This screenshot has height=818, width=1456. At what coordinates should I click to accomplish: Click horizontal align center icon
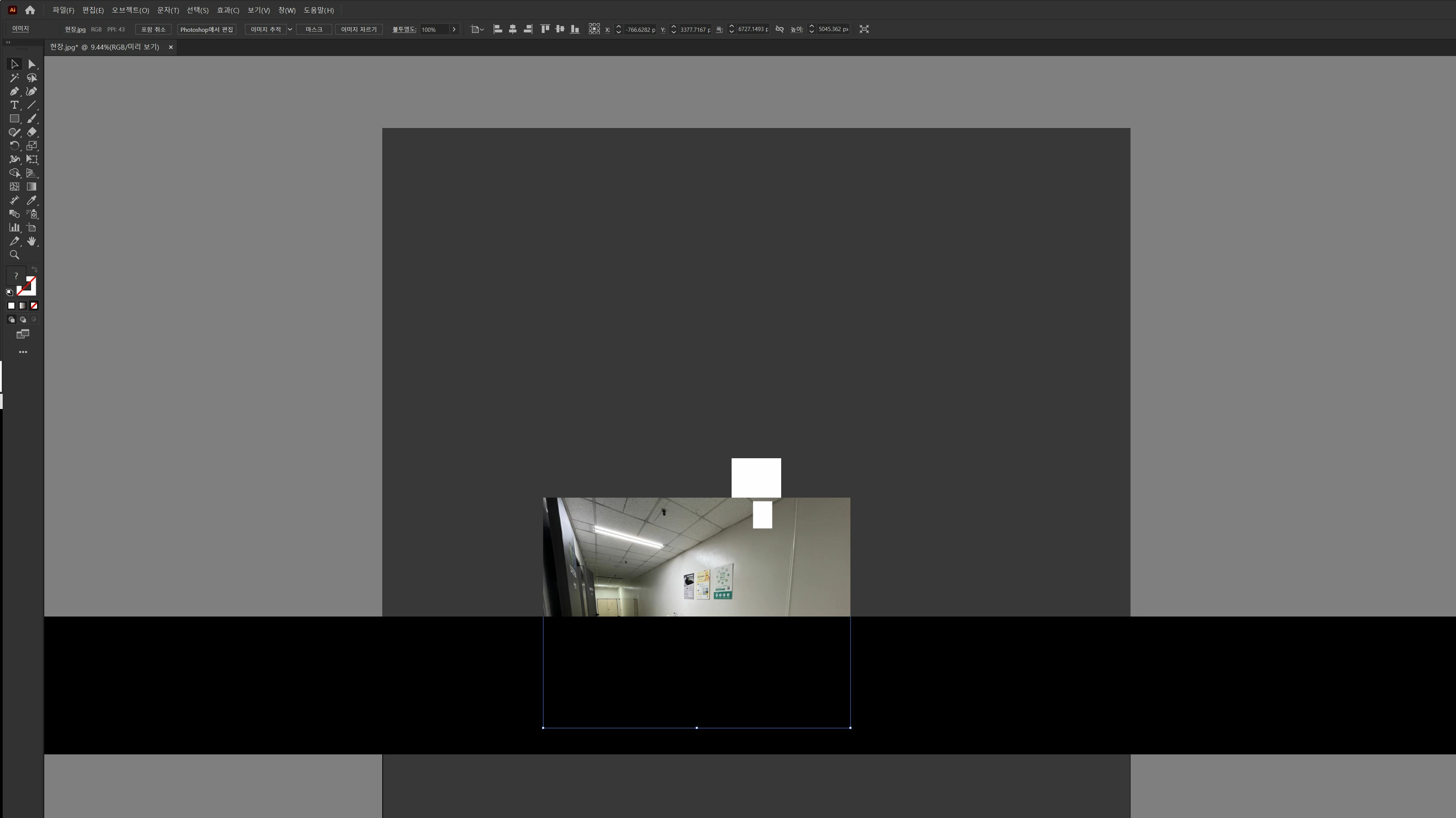[513, 29]
